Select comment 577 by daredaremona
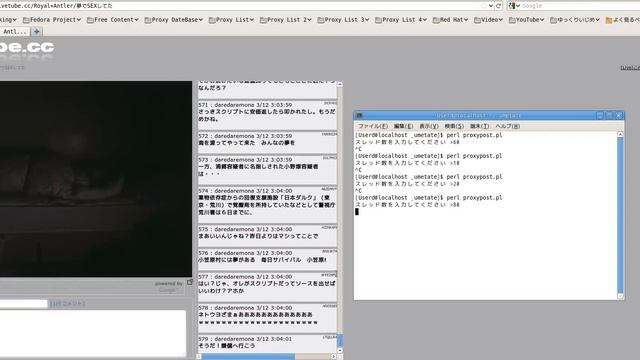 click(267, 287)
